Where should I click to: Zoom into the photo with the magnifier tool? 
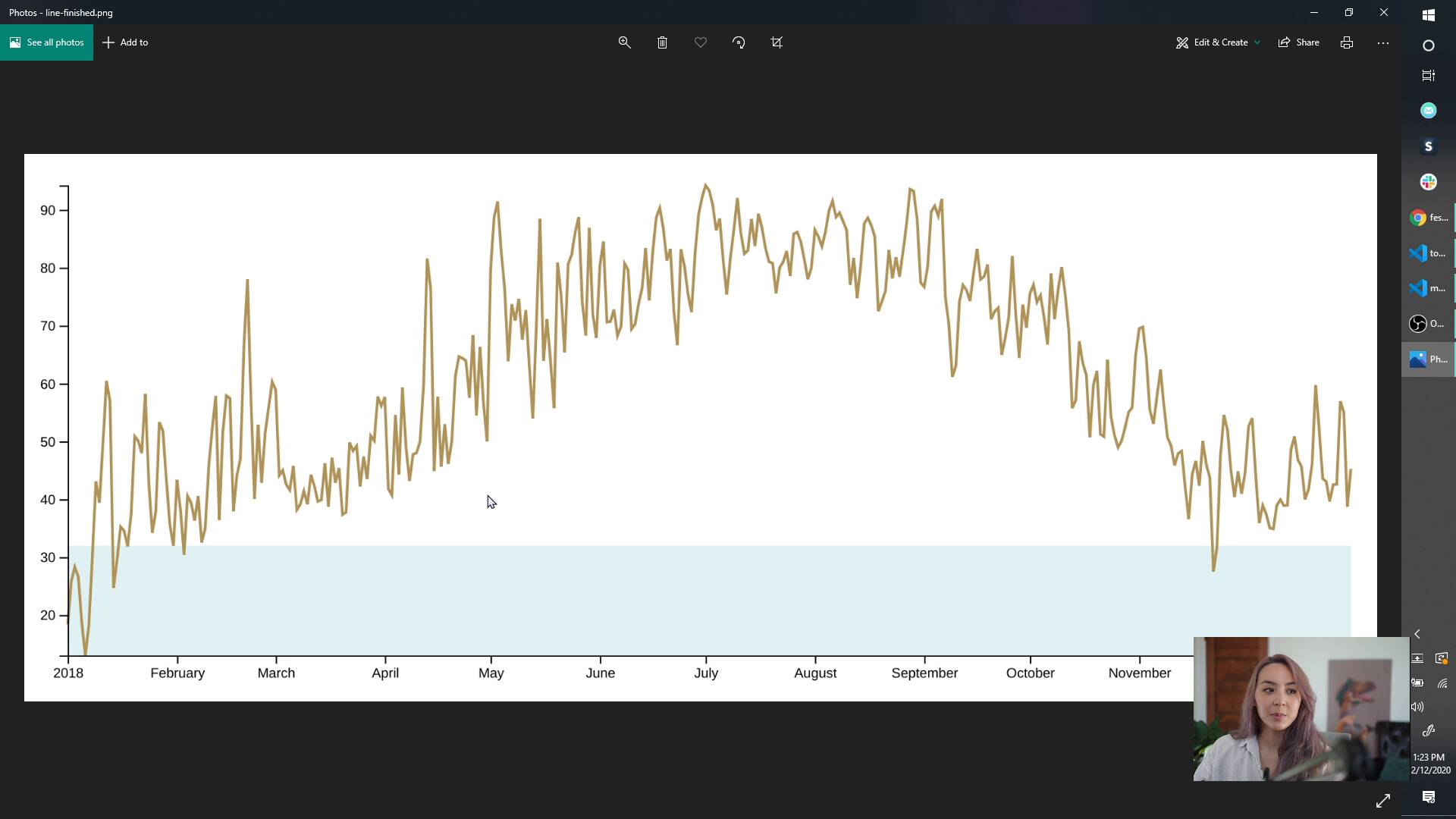624,42
